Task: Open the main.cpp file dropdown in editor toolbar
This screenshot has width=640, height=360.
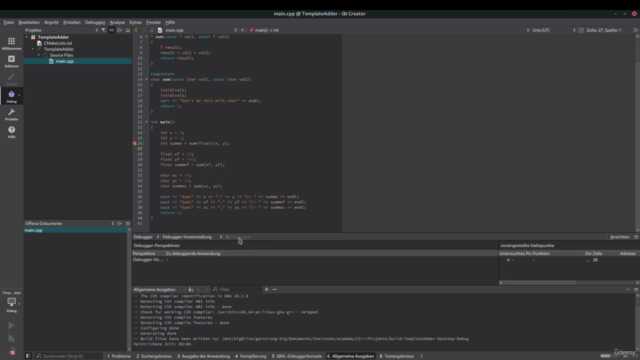Action: pyautogui.click(x=197, y=30)
